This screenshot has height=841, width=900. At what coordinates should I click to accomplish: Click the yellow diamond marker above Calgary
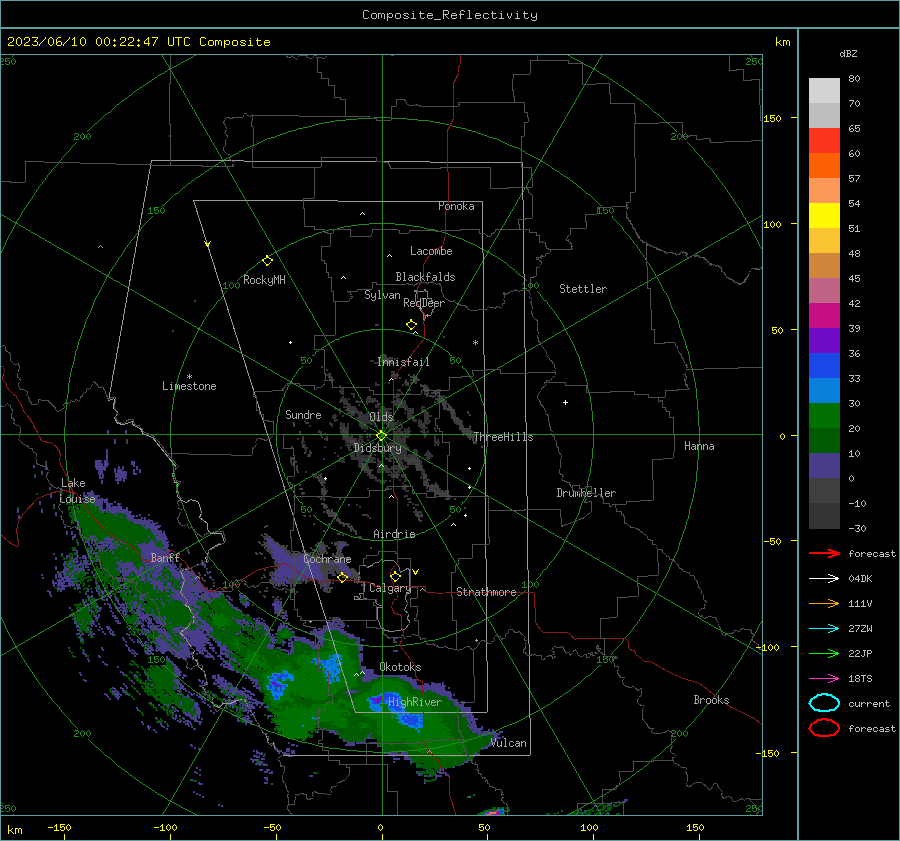(x=395, y=576)
